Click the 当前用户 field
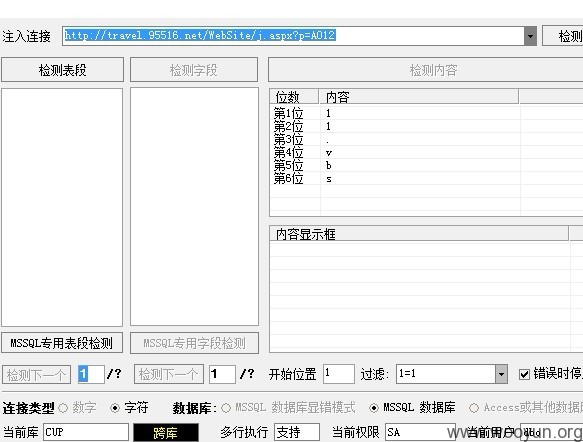 click(551, 432)
